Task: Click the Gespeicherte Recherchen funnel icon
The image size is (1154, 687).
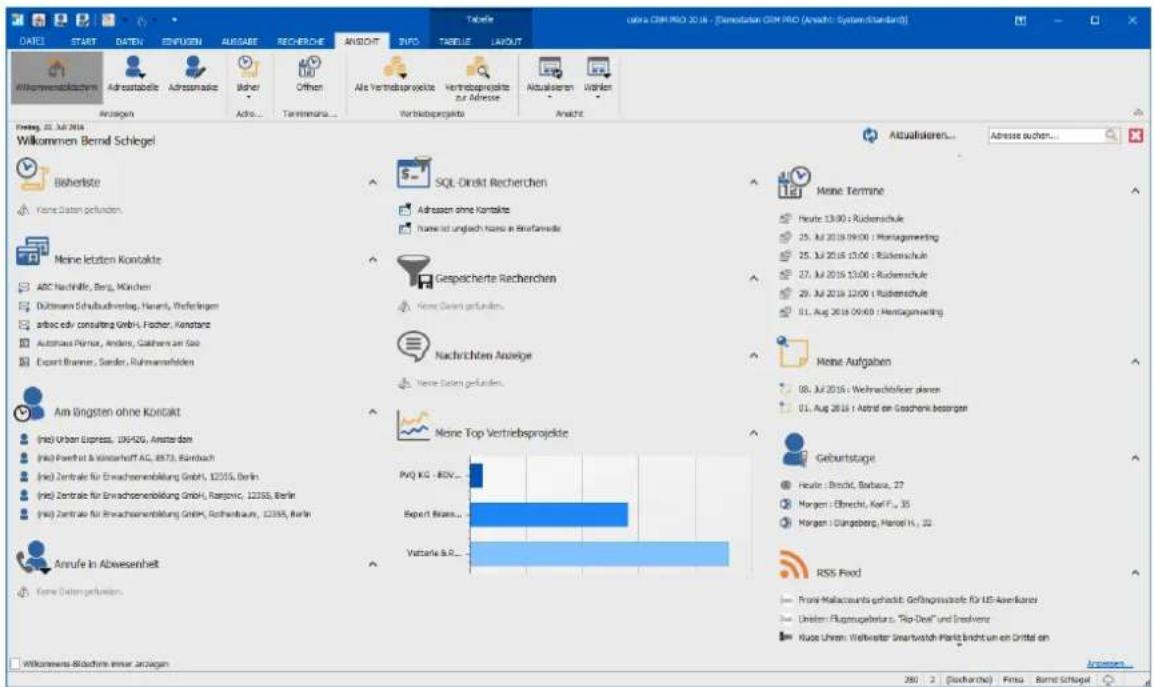Action: 414,272
